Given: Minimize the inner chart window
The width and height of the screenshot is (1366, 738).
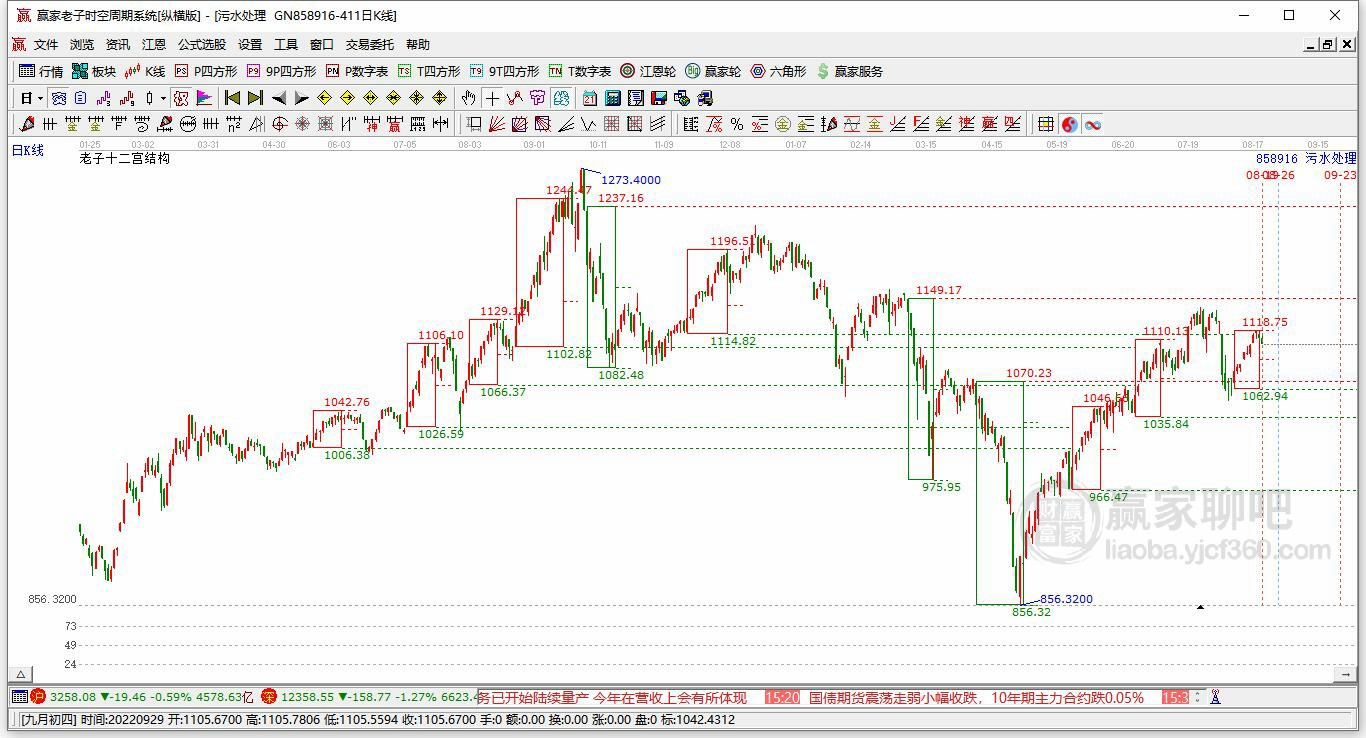Looking at the screenshot, I should [1311, 45].
